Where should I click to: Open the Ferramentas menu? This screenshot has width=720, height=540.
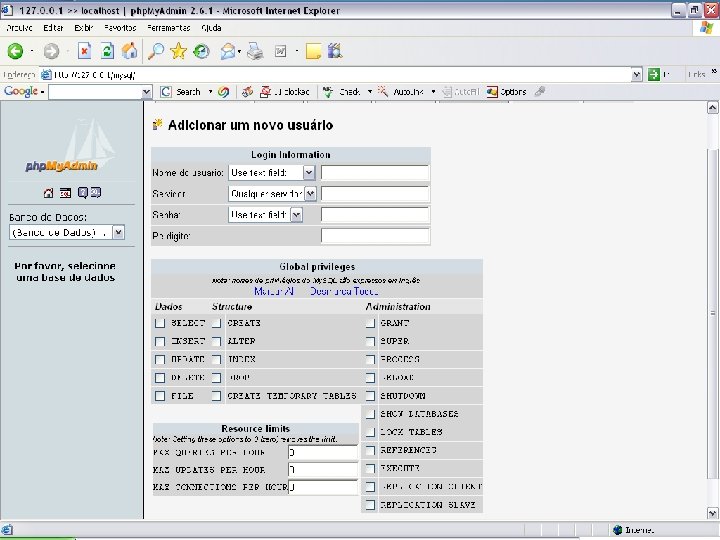point(169,28)
